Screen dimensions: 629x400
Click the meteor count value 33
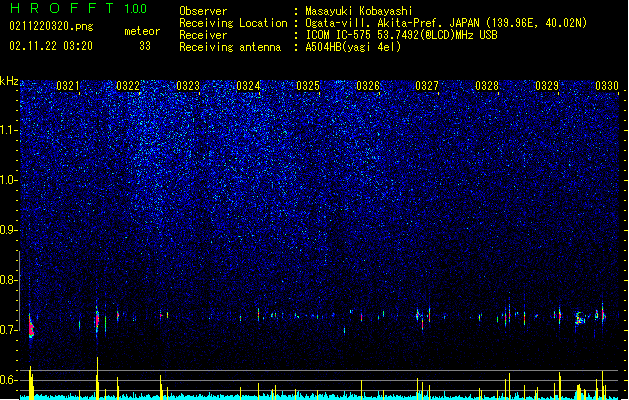point(145,46)
